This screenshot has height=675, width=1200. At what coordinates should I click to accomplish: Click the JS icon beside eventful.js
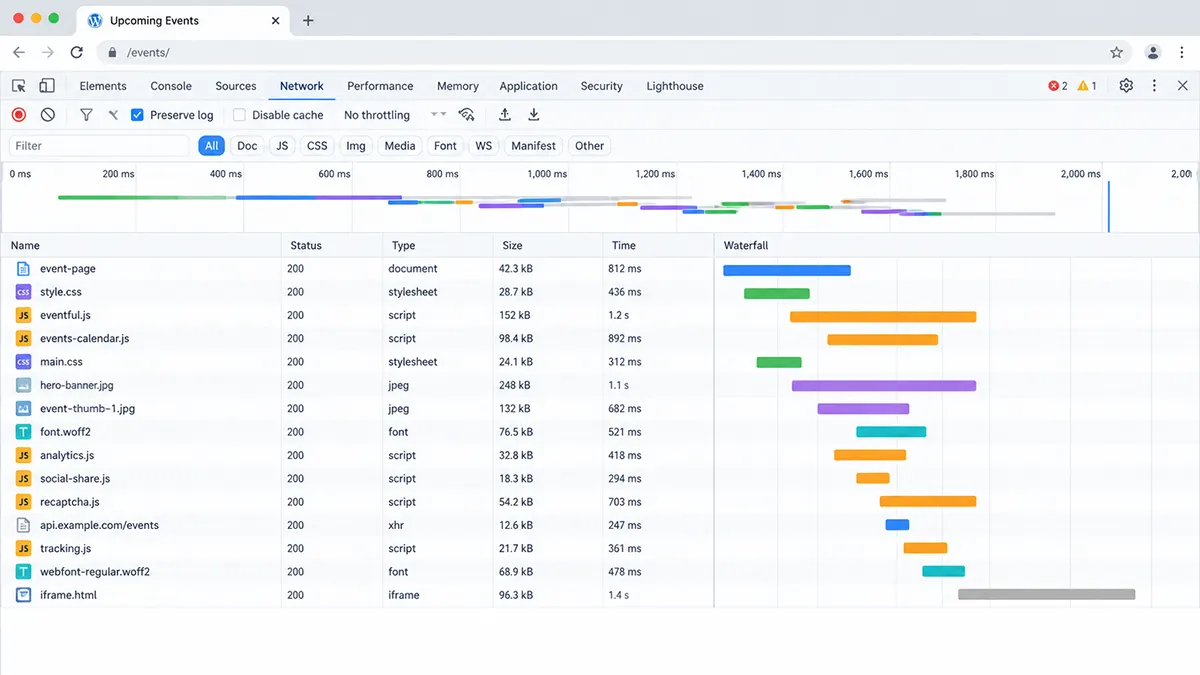23,315
